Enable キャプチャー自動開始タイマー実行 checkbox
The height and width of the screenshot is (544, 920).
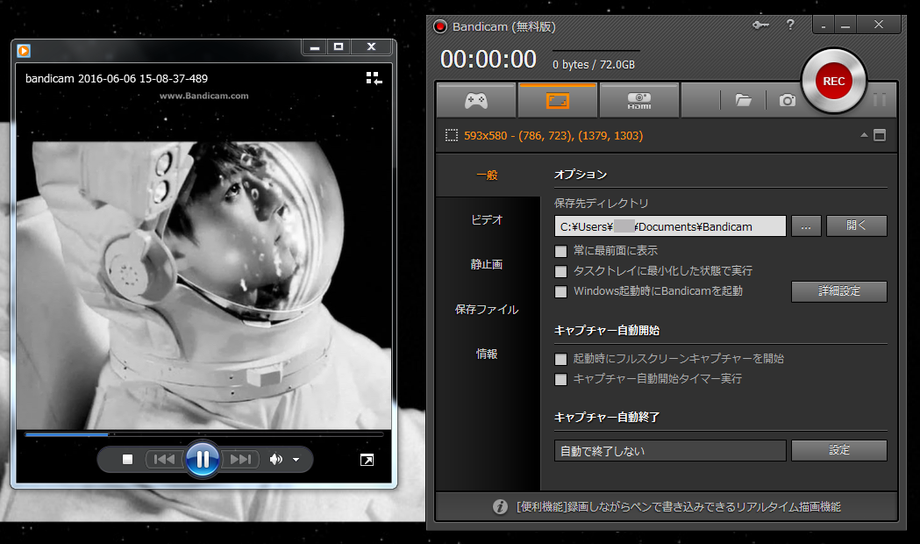[561, 379]
